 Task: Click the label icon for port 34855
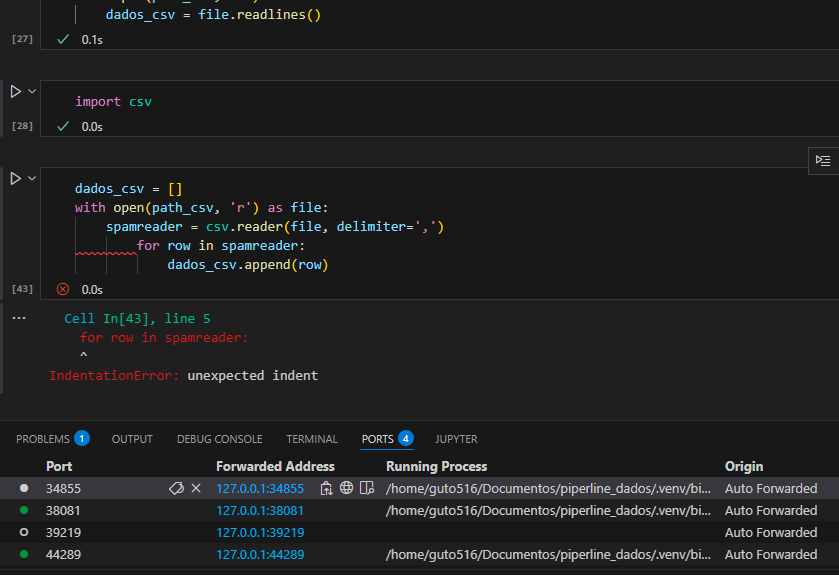tap(176, 488)
